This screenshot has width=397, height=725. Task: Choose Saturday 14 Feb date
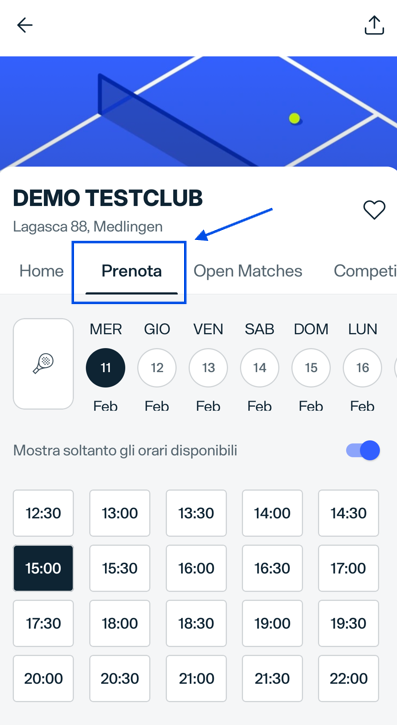(x=260, y=368)
